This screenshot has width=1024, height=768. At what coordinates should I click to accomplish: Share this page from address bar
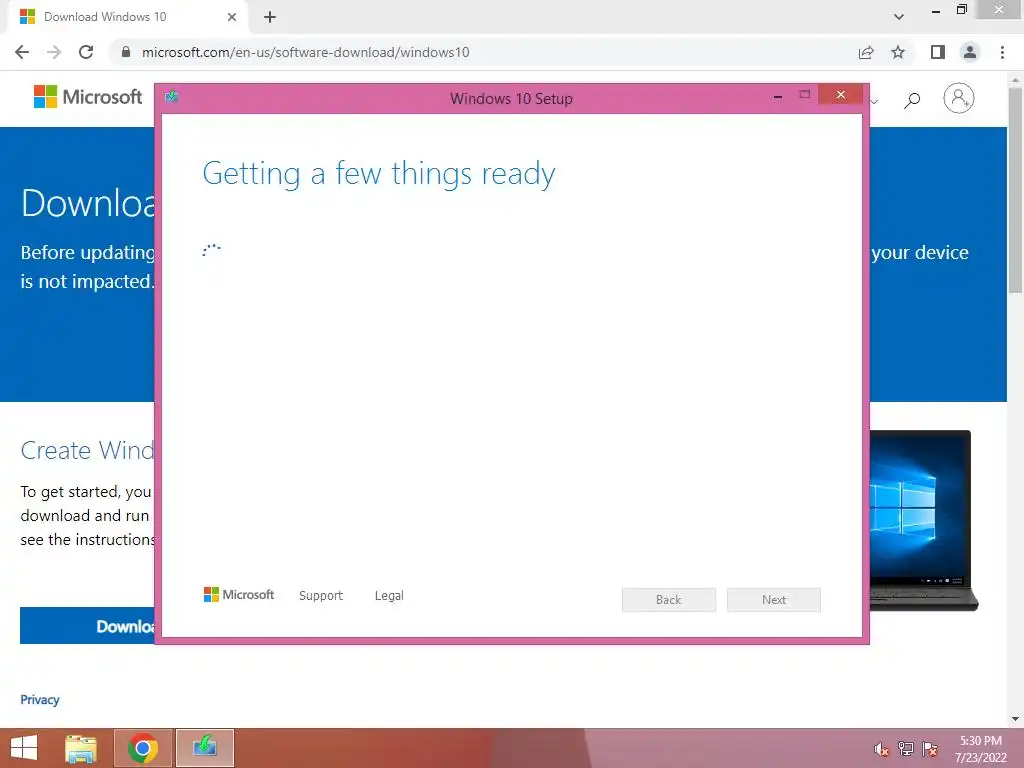866,52
